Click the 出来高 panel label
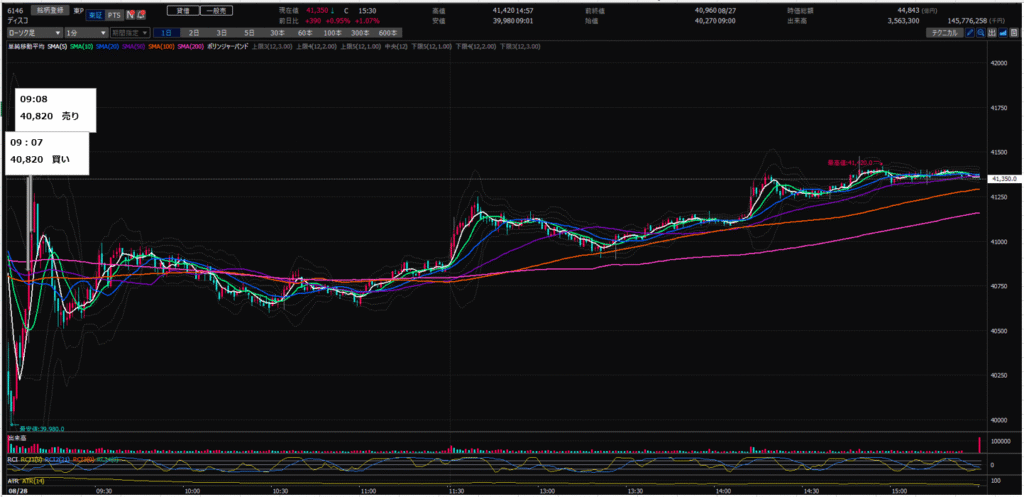The height and width of the screenshot is (497, 1024). point(16,436)
